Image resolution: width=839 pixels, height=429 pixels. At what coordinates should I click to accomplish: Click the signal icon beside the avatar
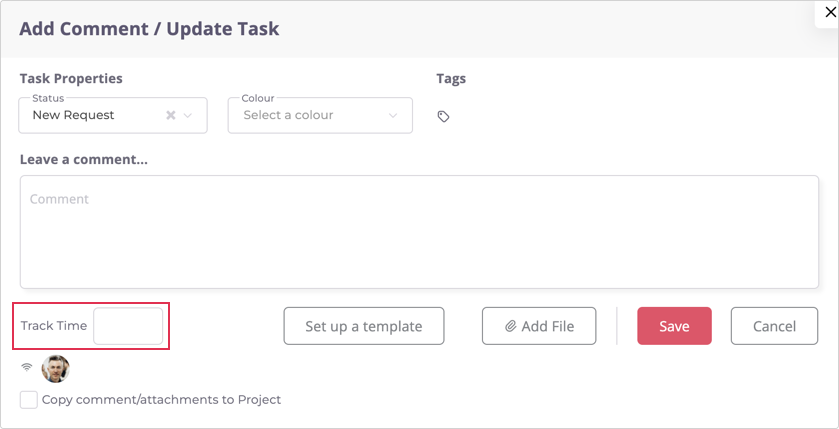(x=27, y=368)
